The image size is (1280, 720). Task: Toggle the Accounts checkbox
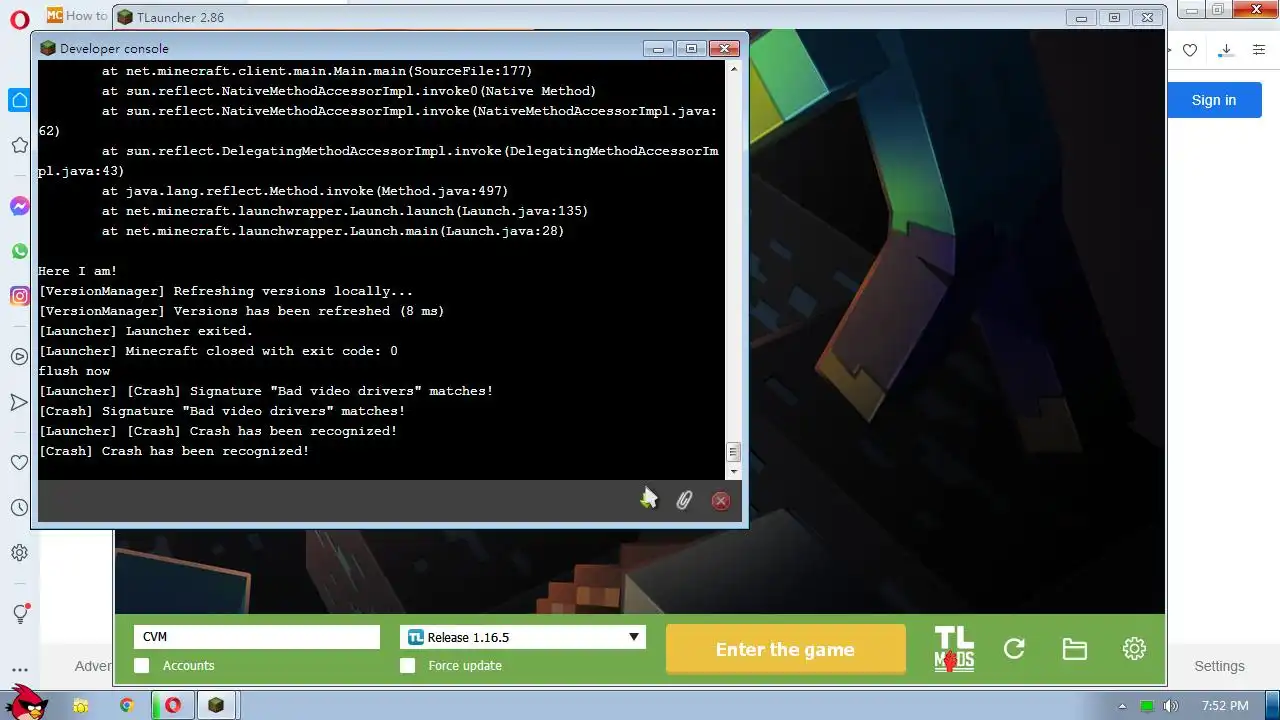pos(142,665)
